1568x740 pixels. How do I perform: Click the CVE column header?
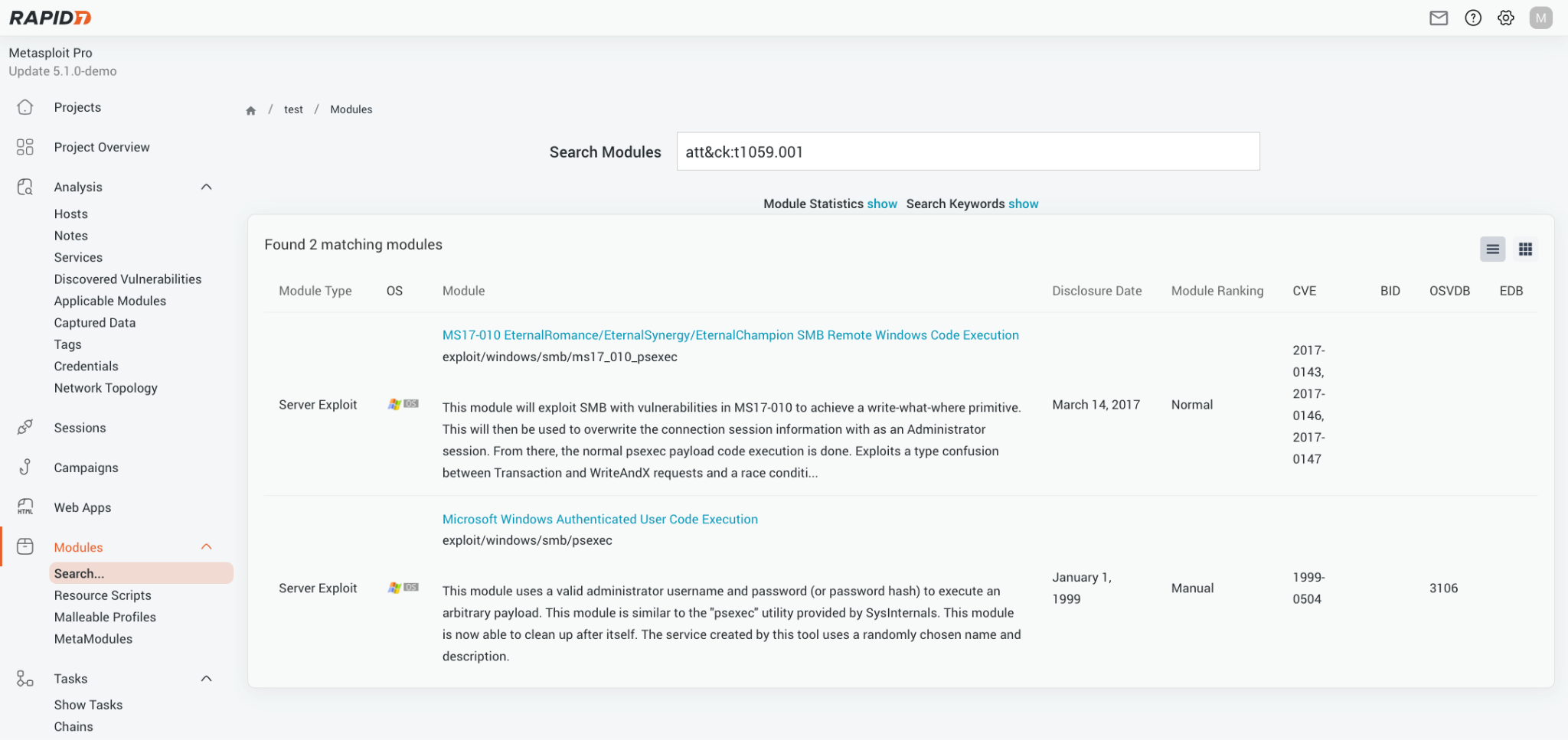click(x=1305, y=291)
